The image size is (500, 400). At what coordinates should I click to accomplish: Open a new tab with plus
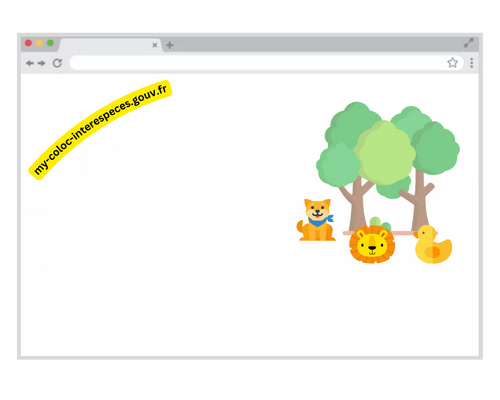[170, 45]
